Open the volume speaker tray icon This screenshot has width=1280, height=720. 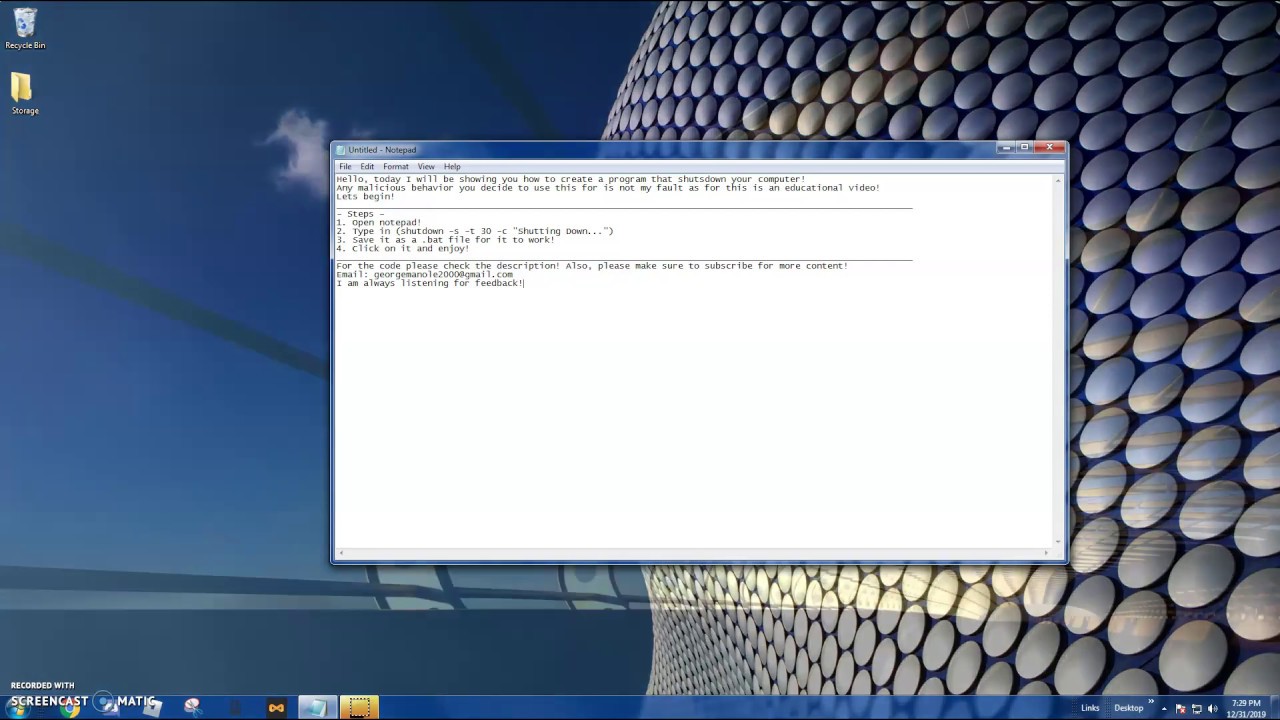pyautogui.click(x=1213, y=708)
